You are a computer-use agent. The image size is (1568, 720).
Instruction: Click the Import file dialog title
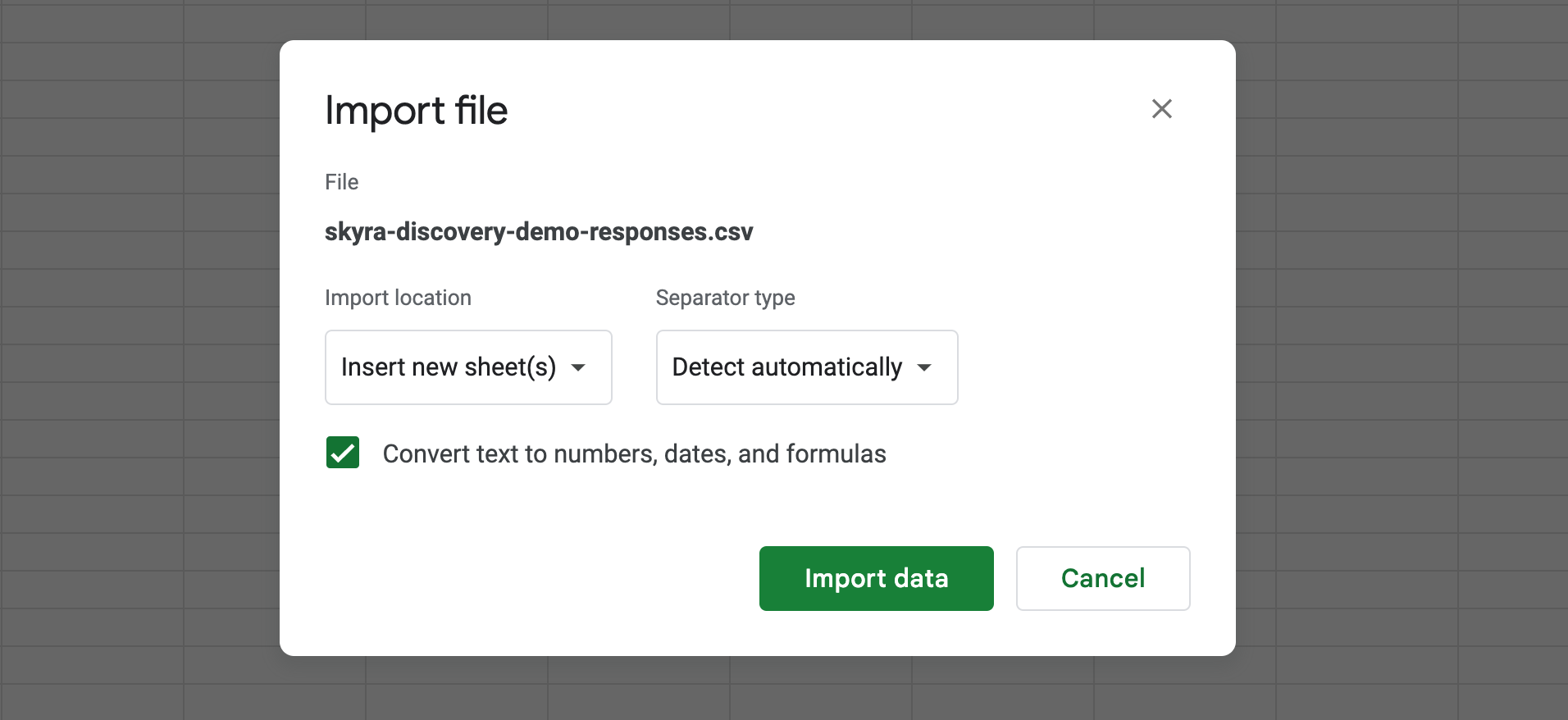coord(417,111)
